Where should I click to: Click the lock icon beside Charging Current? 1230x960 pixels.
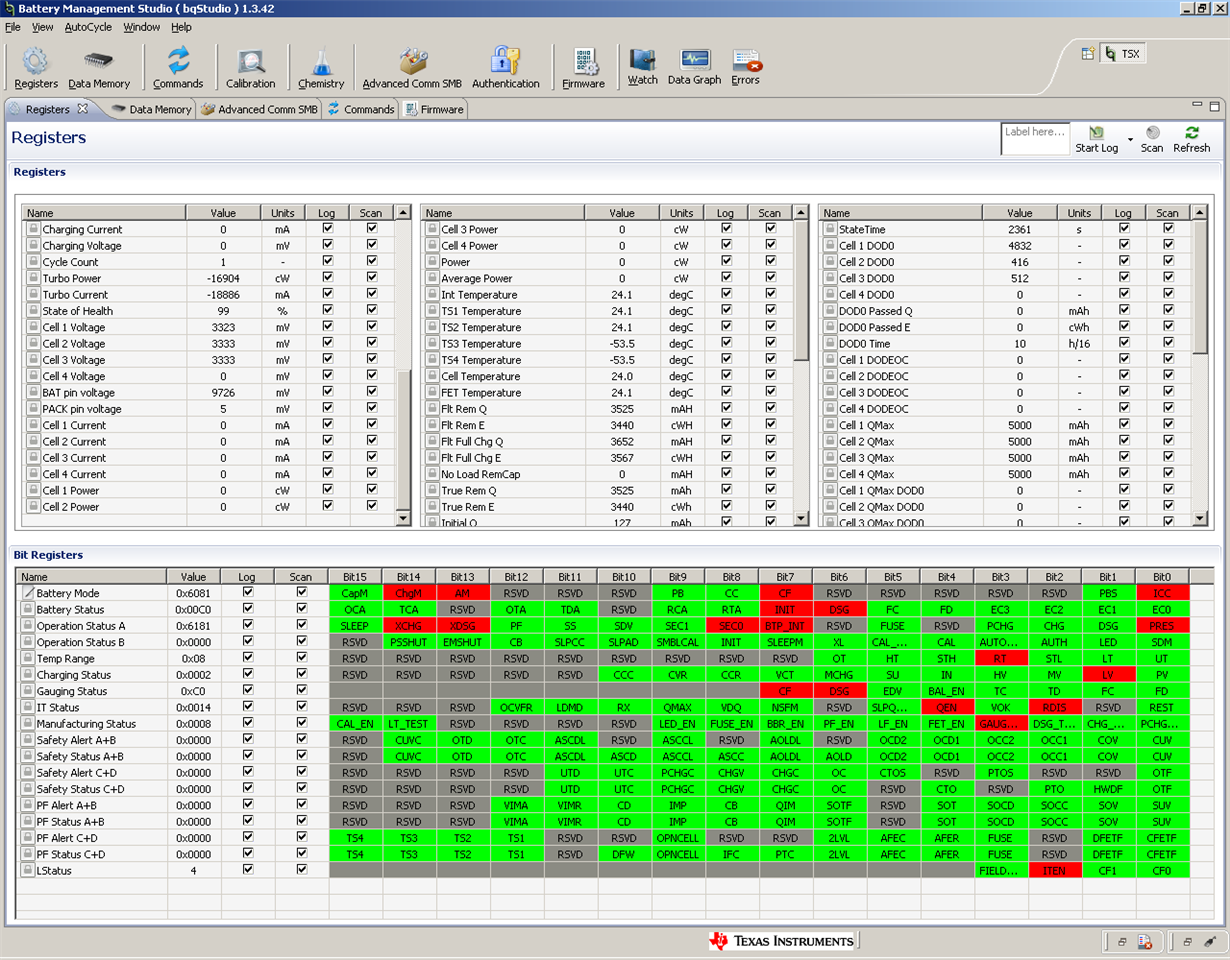pos(33,229)
